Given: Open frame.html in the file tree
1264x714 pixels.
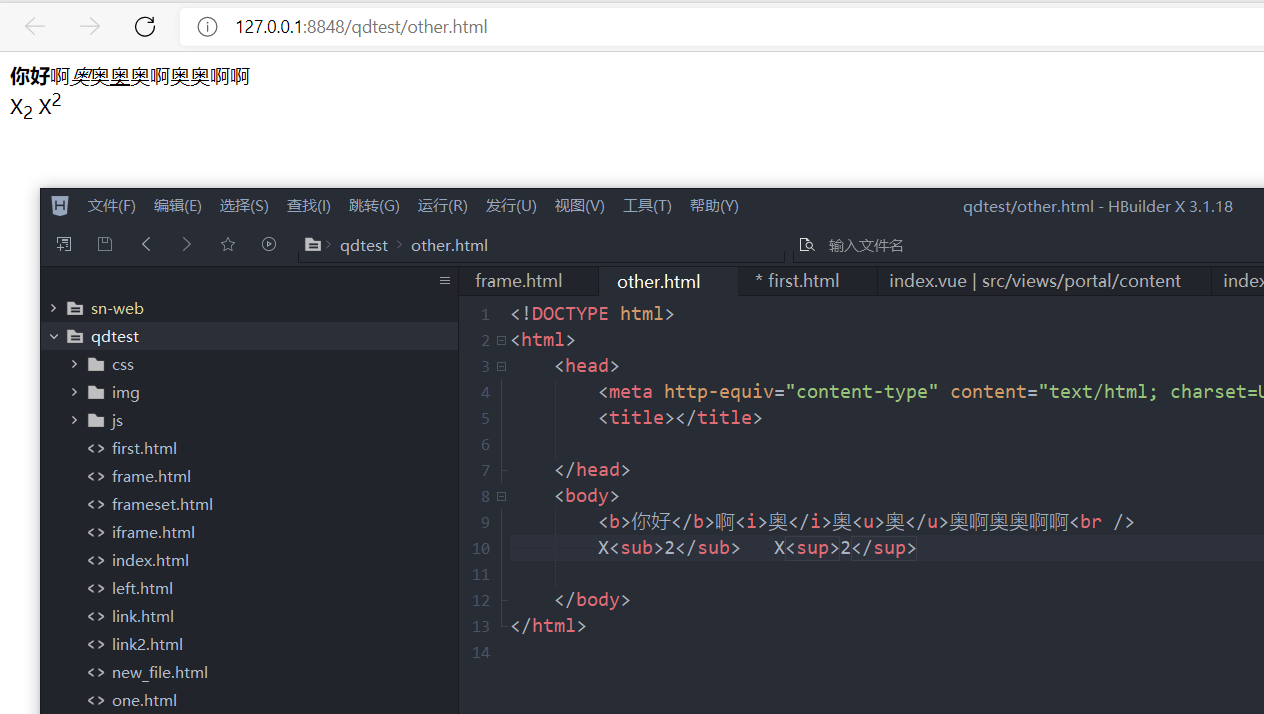Looking at the screenshot, I should click(x=151, y=476).
